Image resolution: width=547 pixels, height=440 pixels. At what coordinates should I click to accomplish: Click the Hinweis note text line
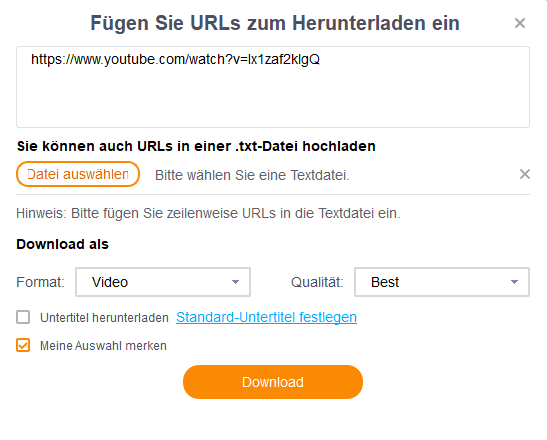(208, 213)
